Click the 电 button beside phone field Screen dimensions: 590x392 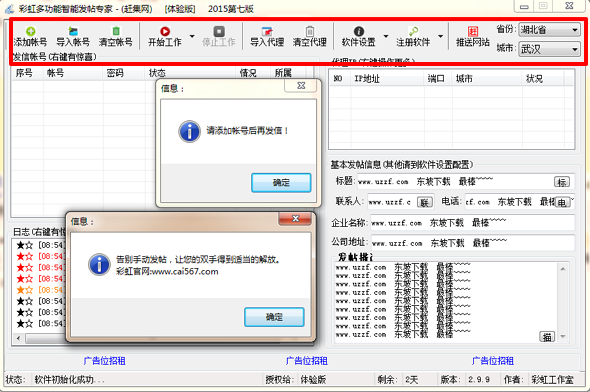pos(562,203)
